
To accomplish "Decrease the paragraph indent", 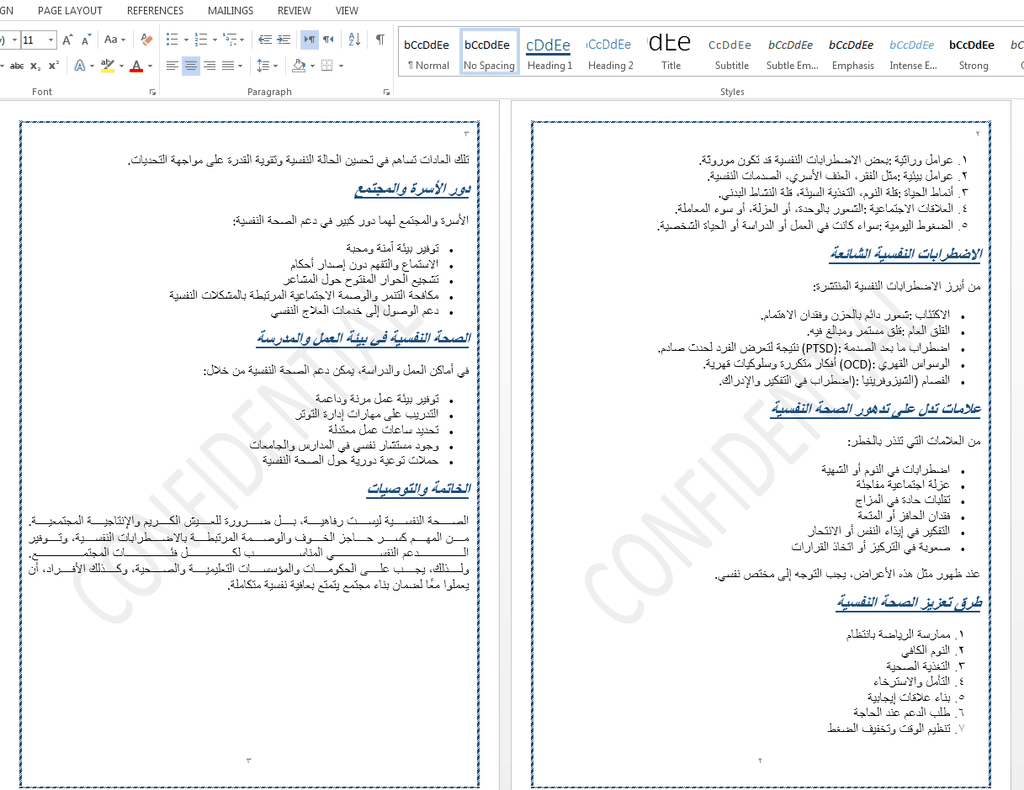I will tap(264, 40).
